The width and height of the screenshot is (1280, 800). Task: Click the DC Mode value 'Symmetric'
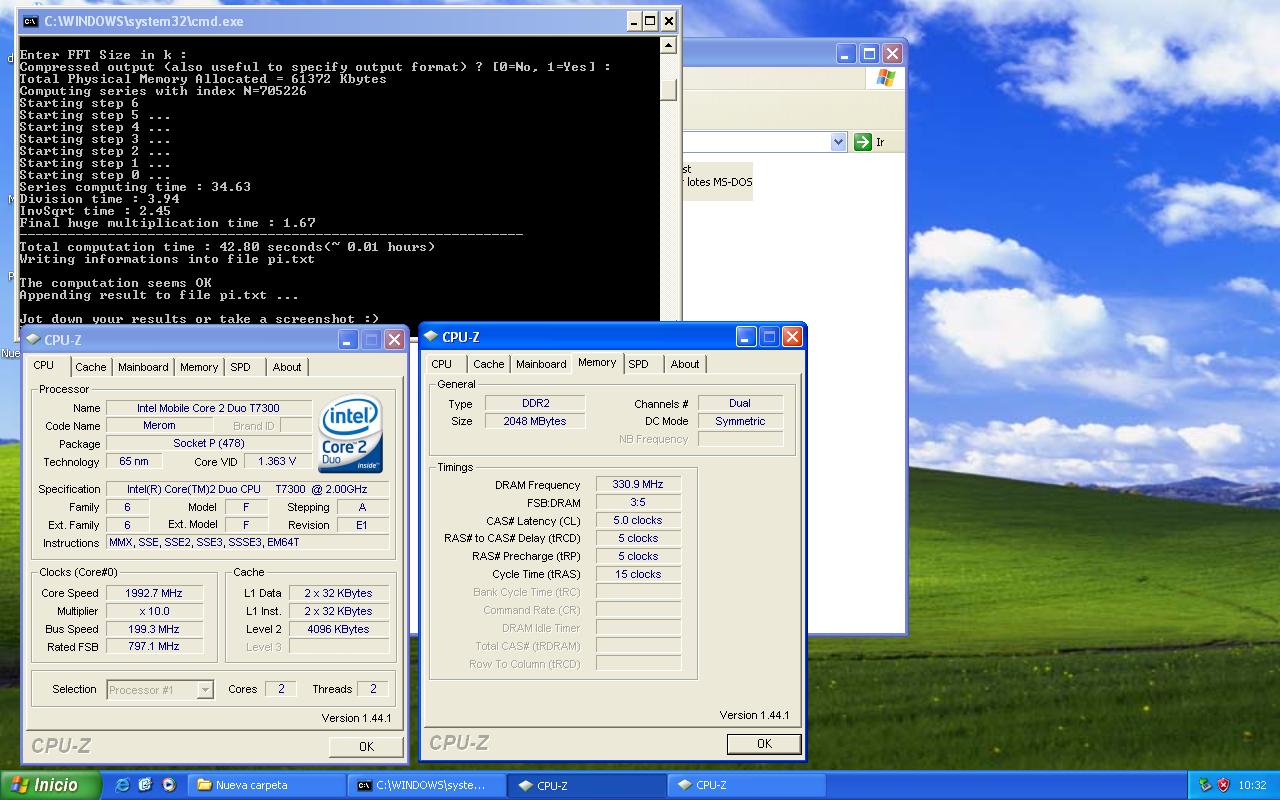pyautogui.click(x=740, y=421)
